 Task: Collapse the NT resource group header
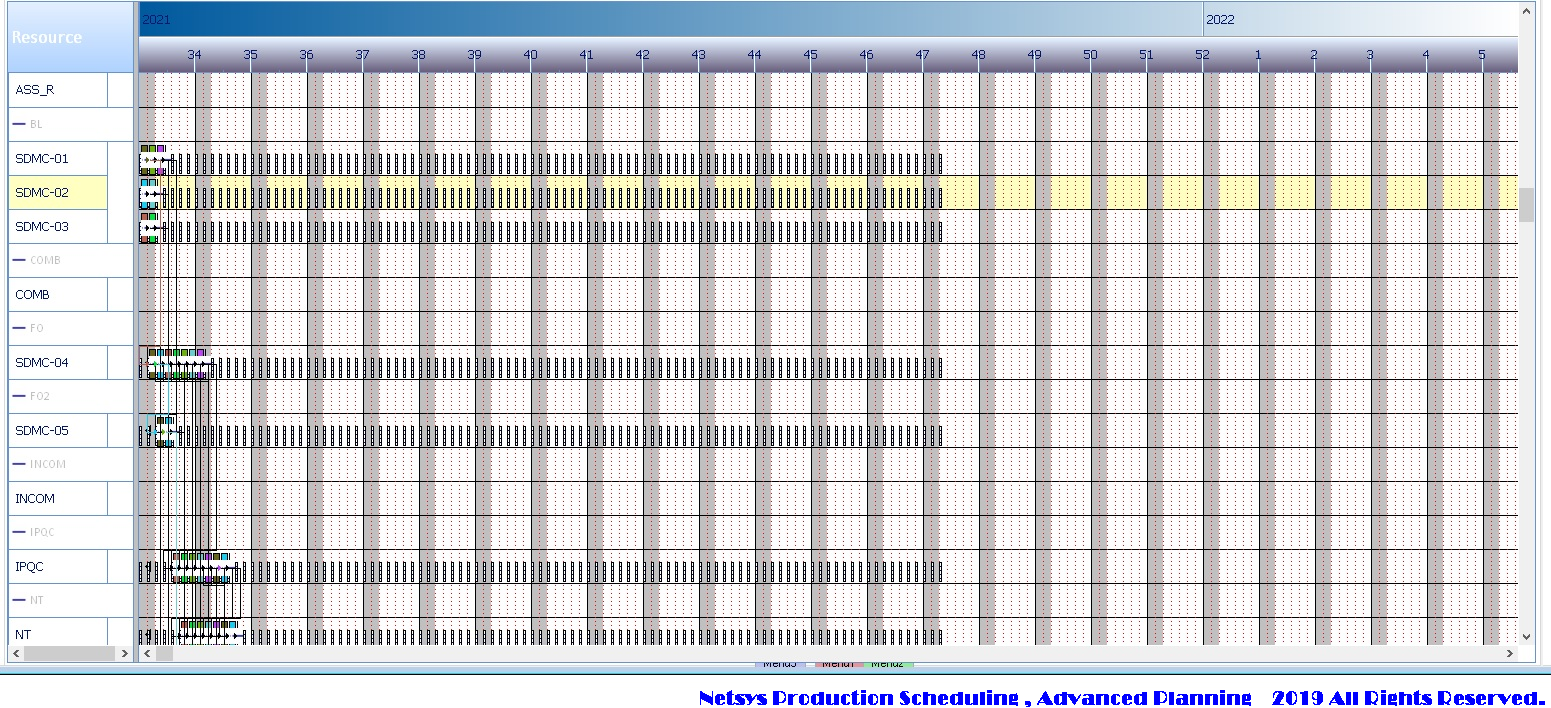click(19, 600)
